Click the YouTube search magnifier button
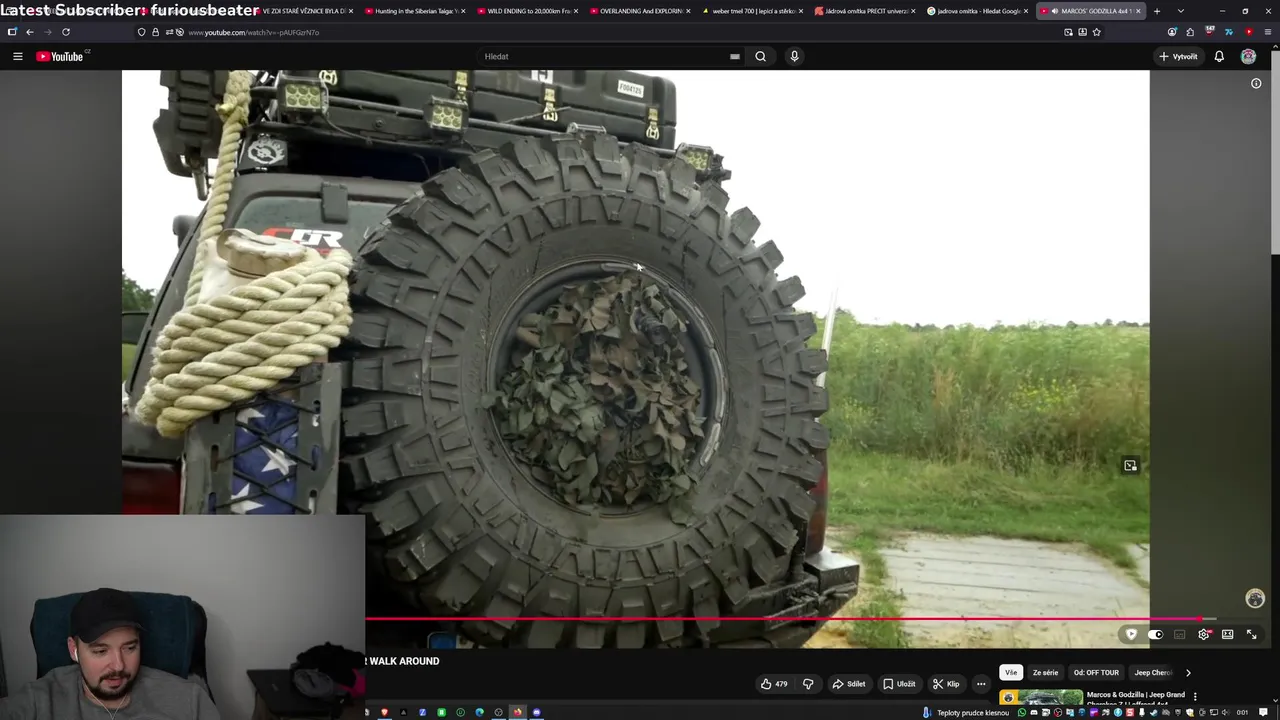This screenshot has width=1280, height=720. [x=760, y=56]
